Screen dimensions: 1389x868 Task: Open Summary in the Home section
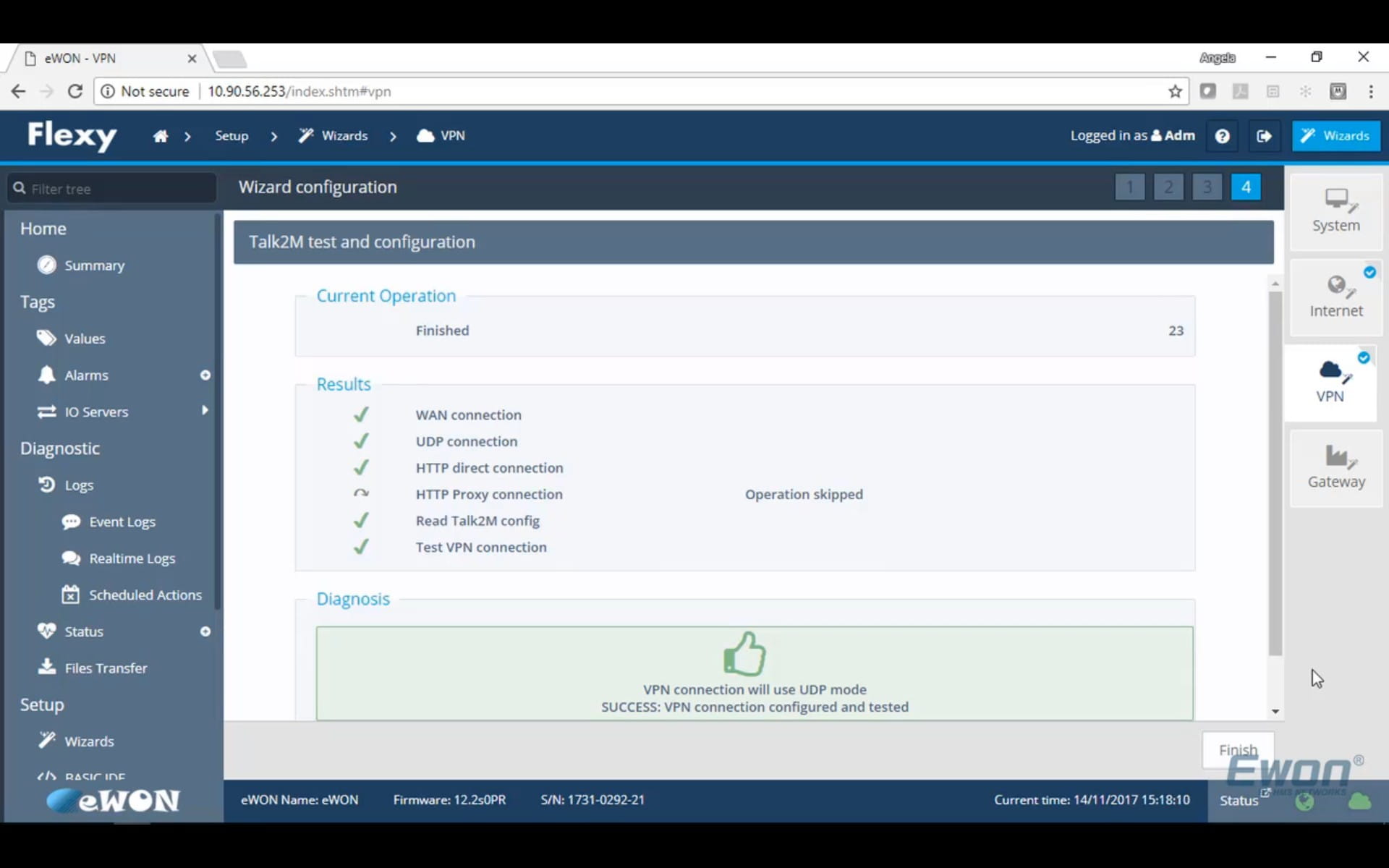[94, 265]
